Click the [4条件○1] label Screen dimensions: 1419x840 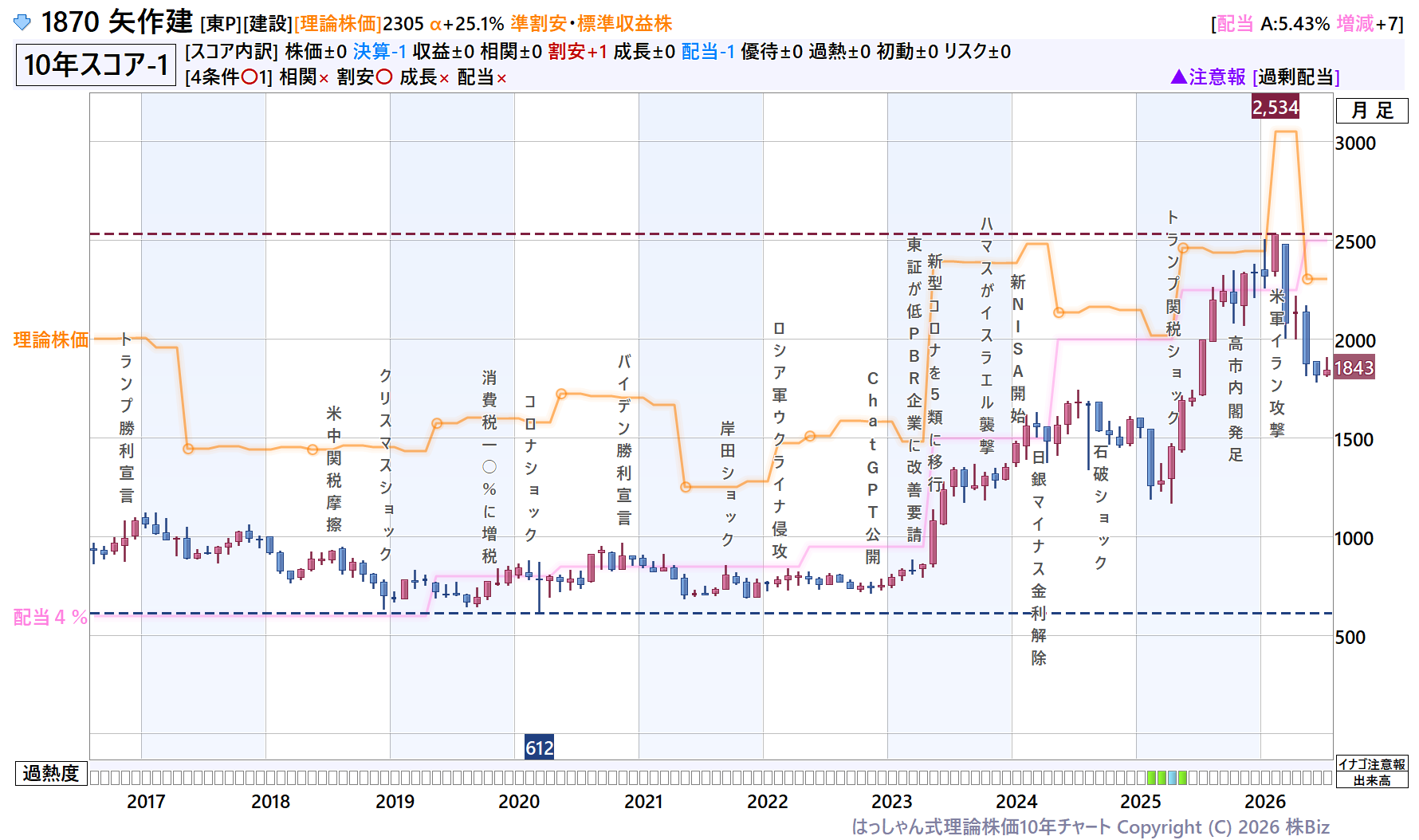click(229, 77)
